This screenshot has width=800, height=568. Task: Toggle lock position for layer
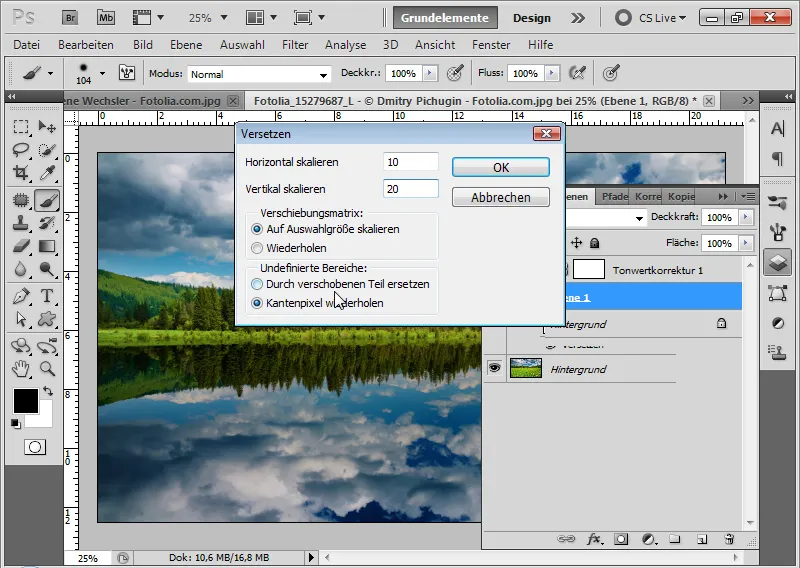(x=577, y=243)
